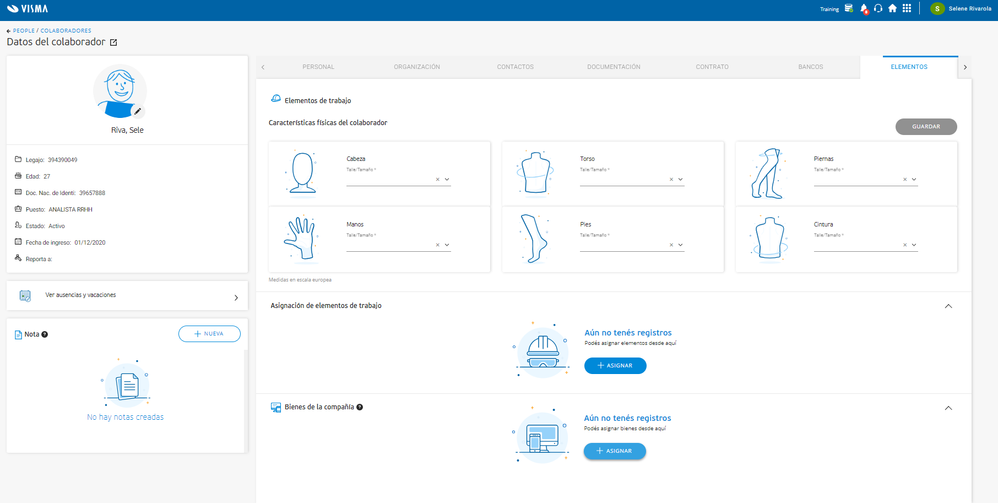Image resolution: width=998 pixels, height=503 pixels.
Task: Switch to the DOCUMENTACIÓN tab
Action: coord(614,67)
